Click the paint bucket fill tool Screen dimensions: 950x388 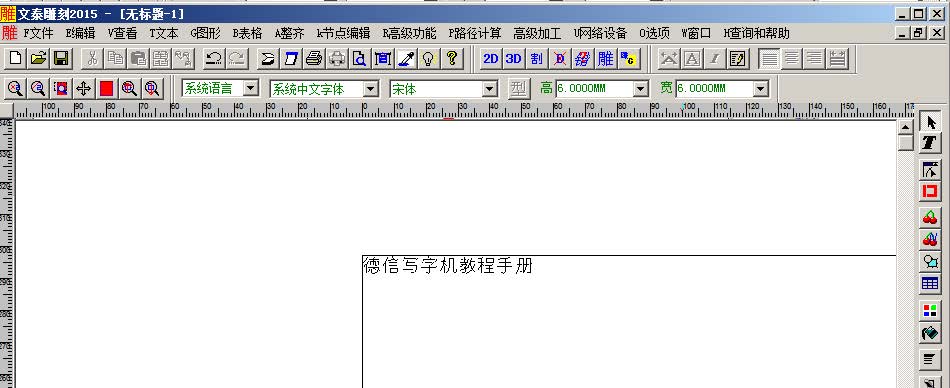coord(930,333)
